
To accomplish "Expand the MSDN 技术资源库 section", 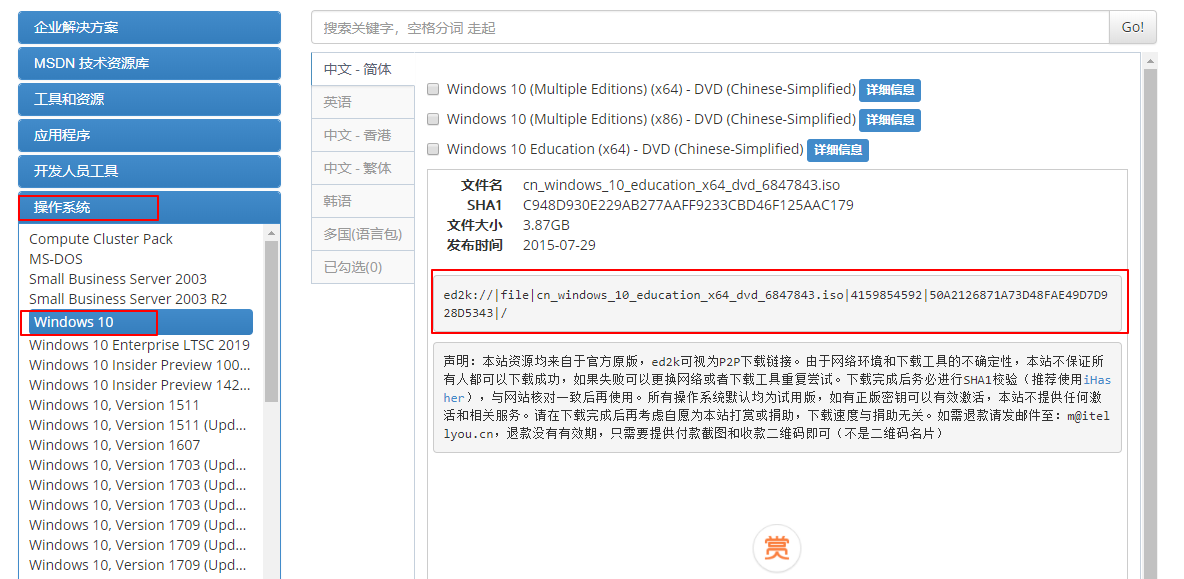I will [x=150, y=63].
